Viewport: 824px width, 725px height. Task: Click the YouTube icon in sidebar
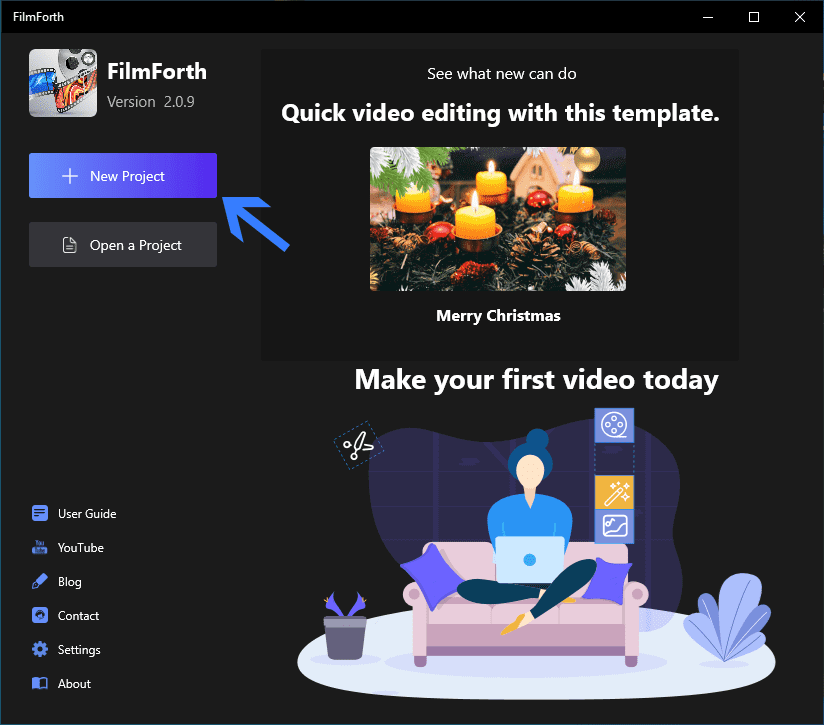click(40, 547)
